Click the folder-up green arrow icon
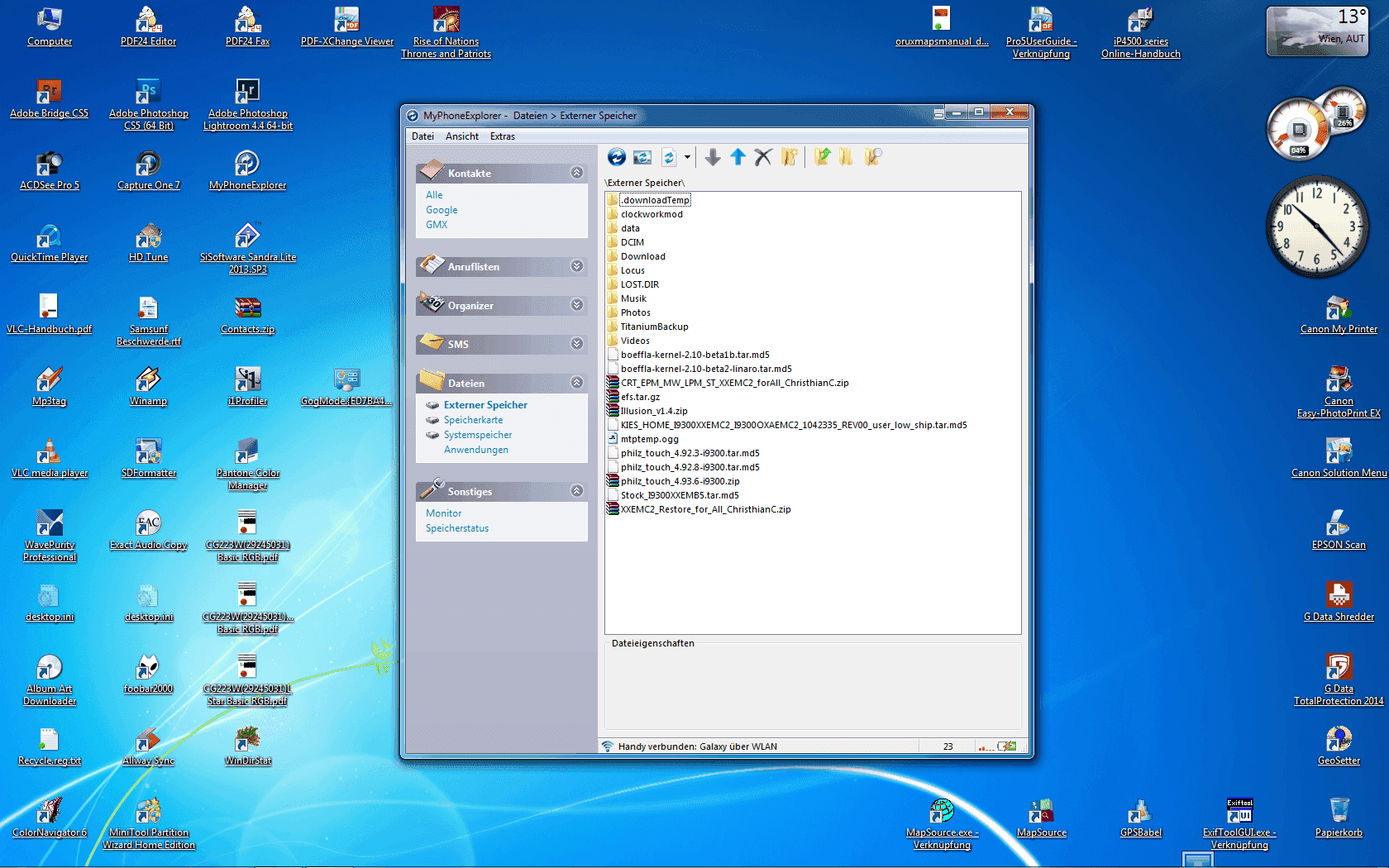The height and width of the screenshot is (868, 1389). (822, 157)
